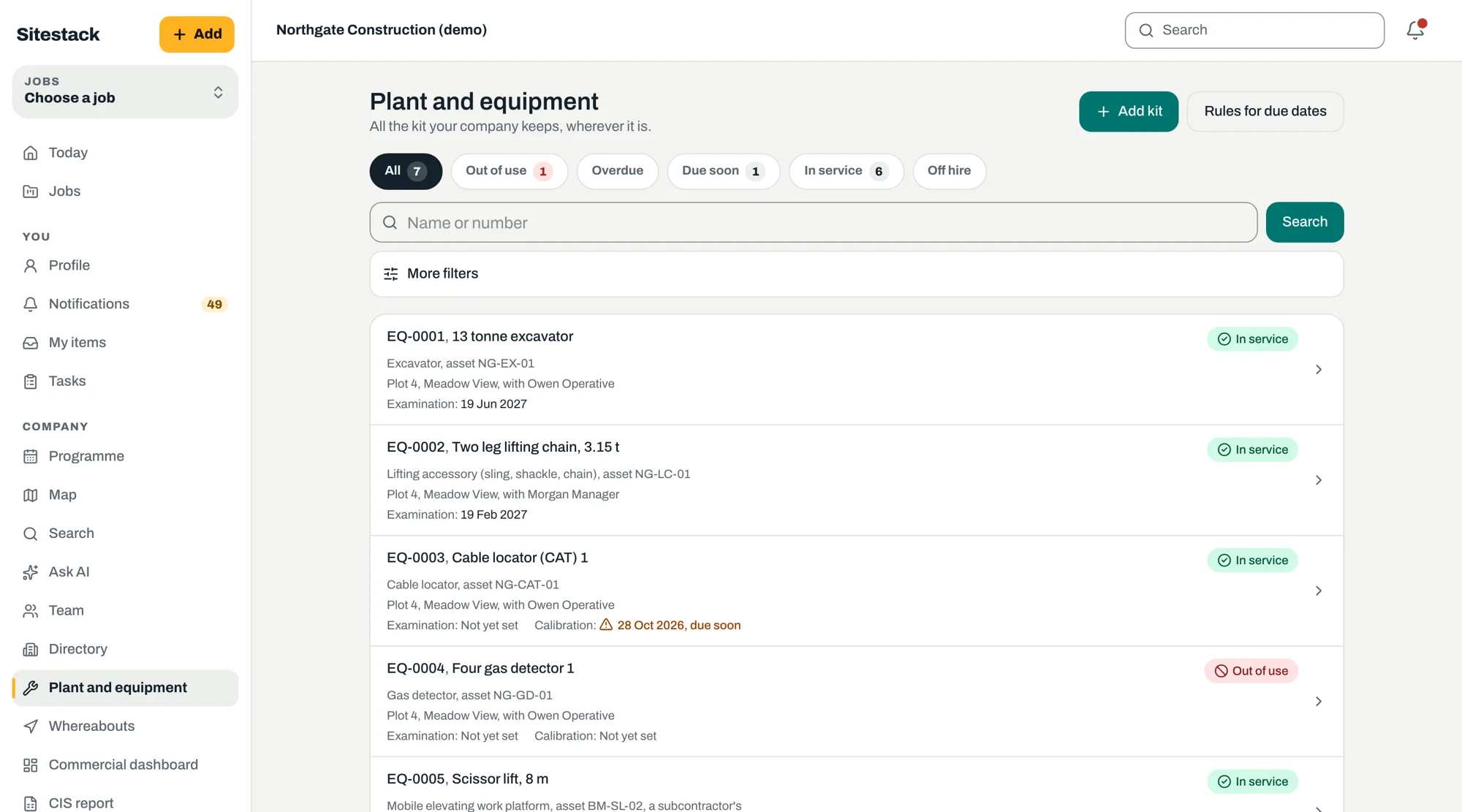Click the Ask AI sparkle icon
The width and height of the screenshot is (1462, 812).
tap(30, 572)
